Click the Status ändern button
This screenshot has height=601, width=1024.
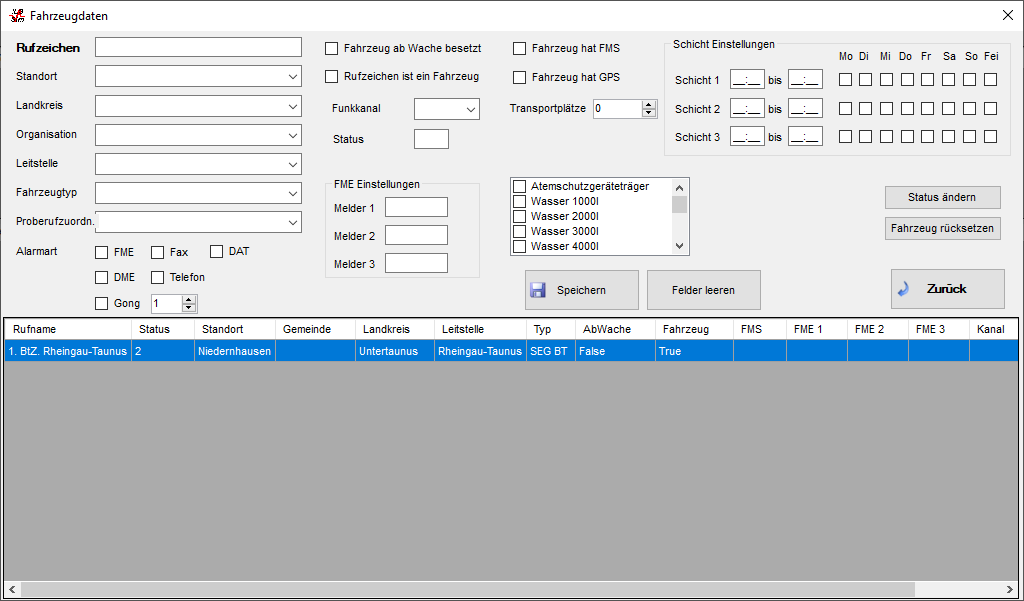pos(942,197)
